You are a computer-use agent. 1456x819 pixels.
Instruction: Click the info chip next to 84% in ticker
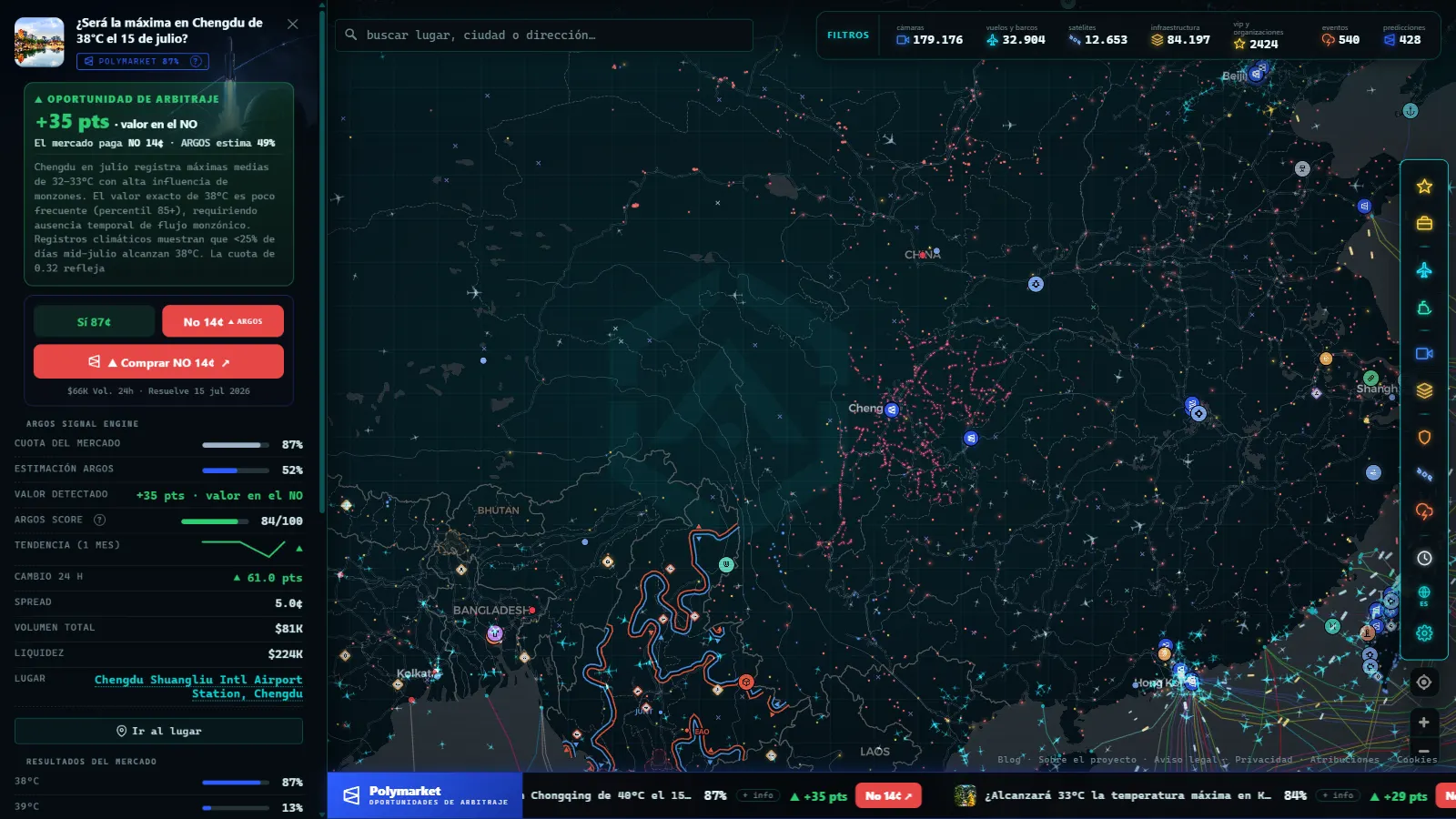click(x=1338, y=795)
